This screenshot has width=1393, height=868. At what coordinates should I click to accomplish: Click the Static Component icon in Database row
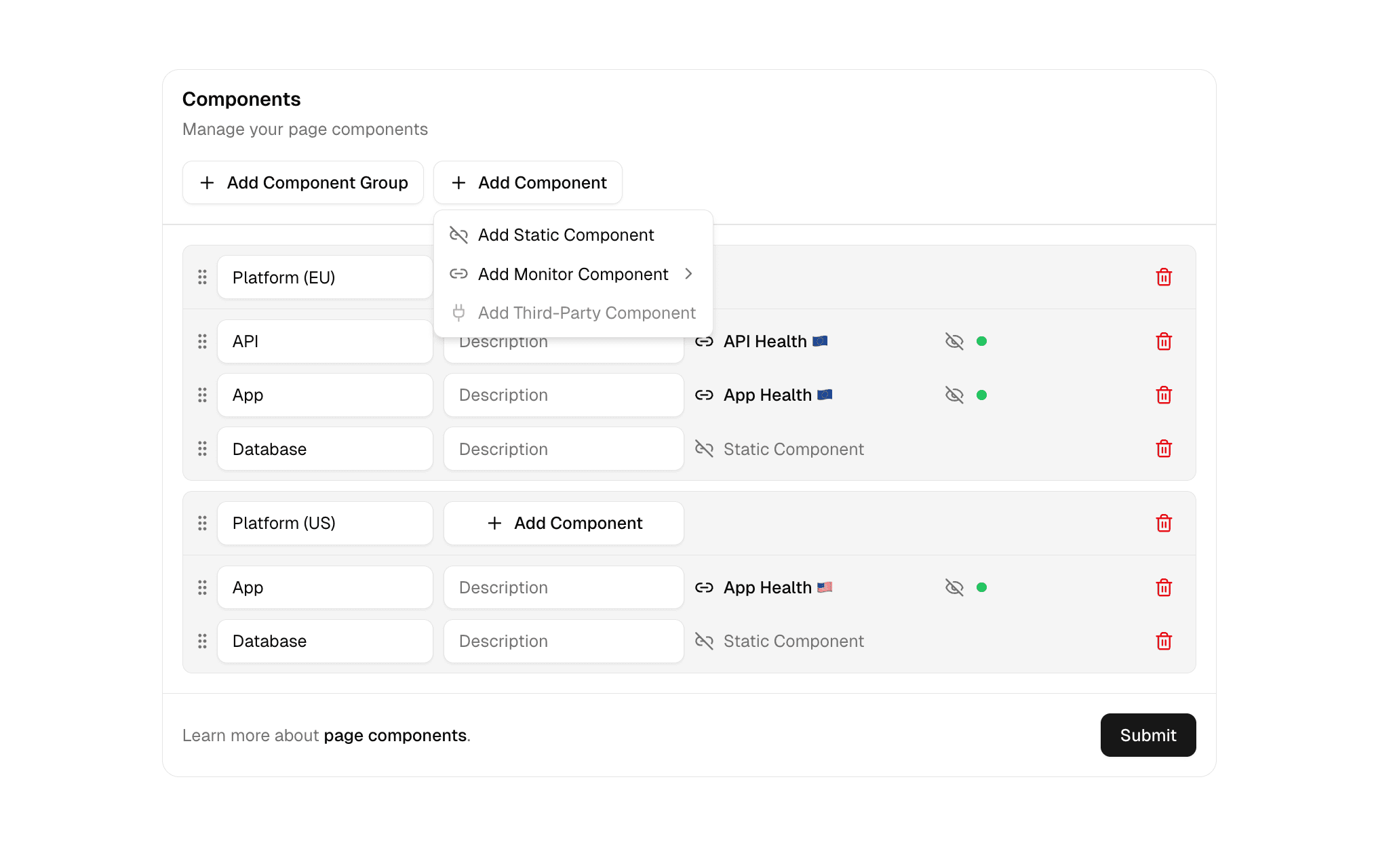click(705, 448)
